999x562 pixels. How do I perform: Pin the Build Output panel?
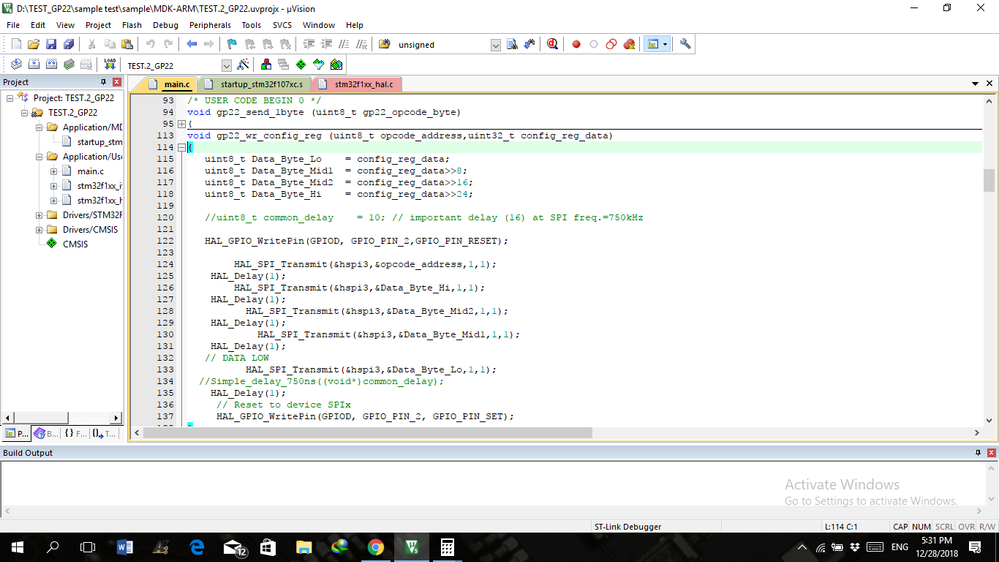(x=978, y=452)
